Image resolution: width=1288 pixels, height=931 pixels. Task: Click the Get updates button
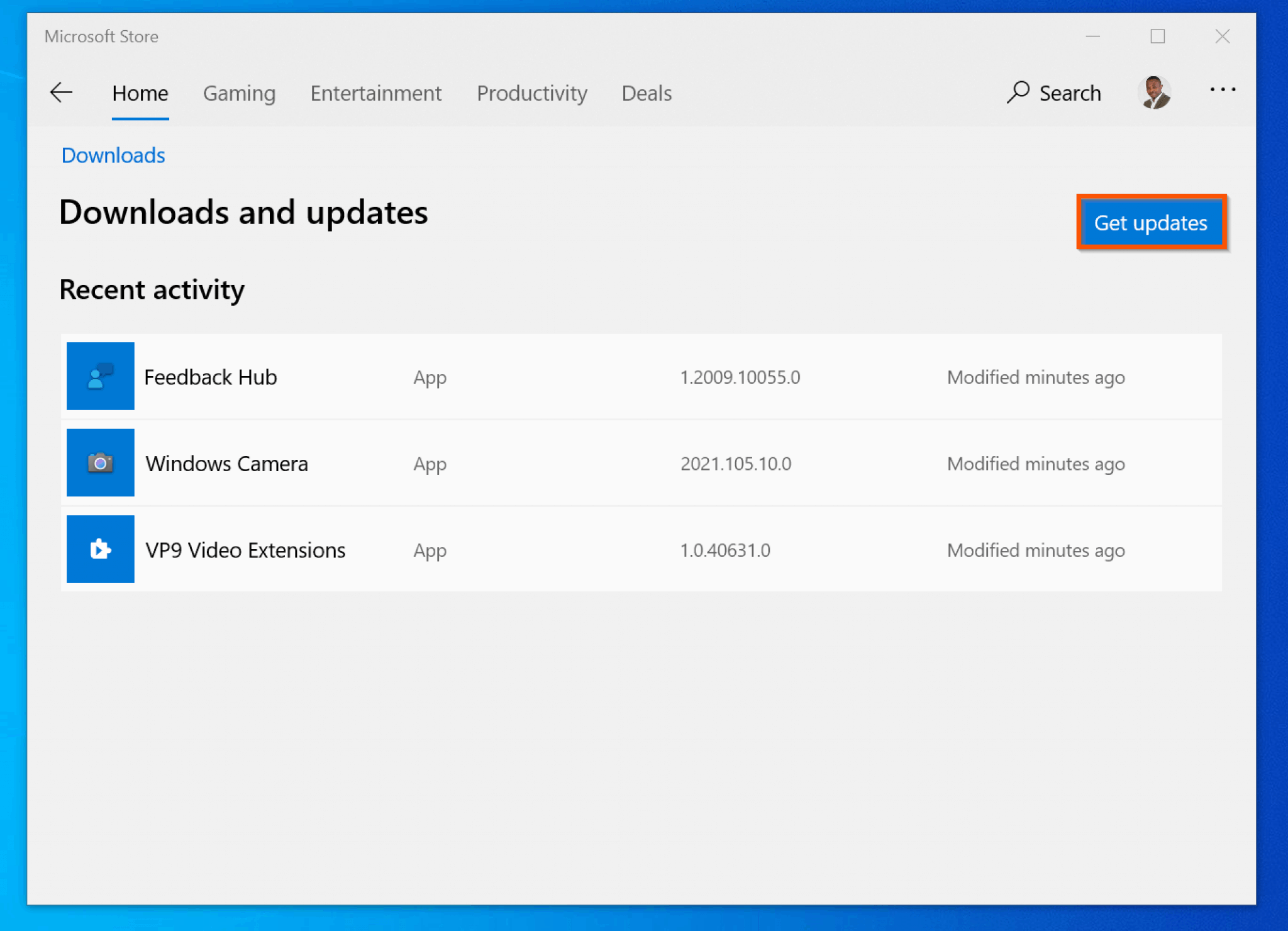[1151, 223]
